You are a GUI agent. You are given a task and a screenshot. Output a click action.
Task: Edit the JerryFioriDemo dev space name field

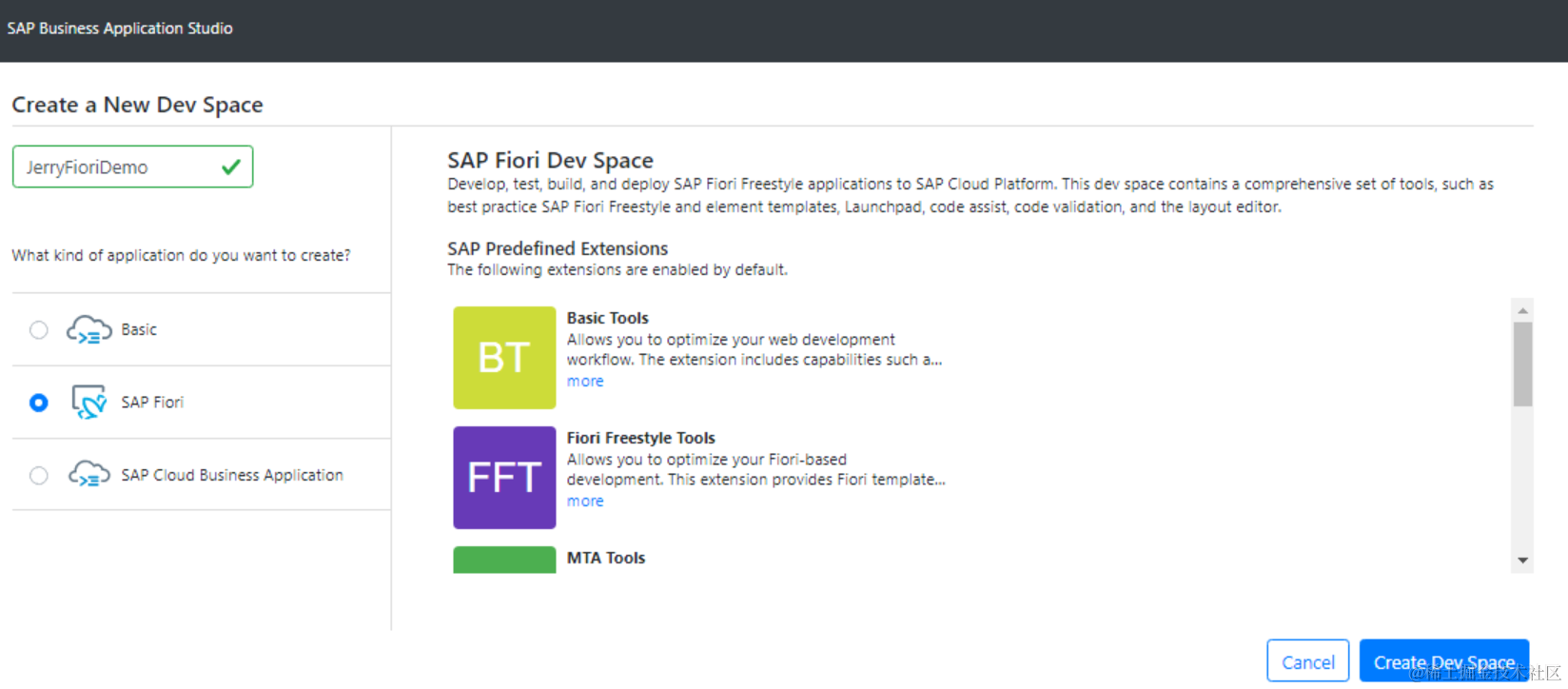(132, 167)
